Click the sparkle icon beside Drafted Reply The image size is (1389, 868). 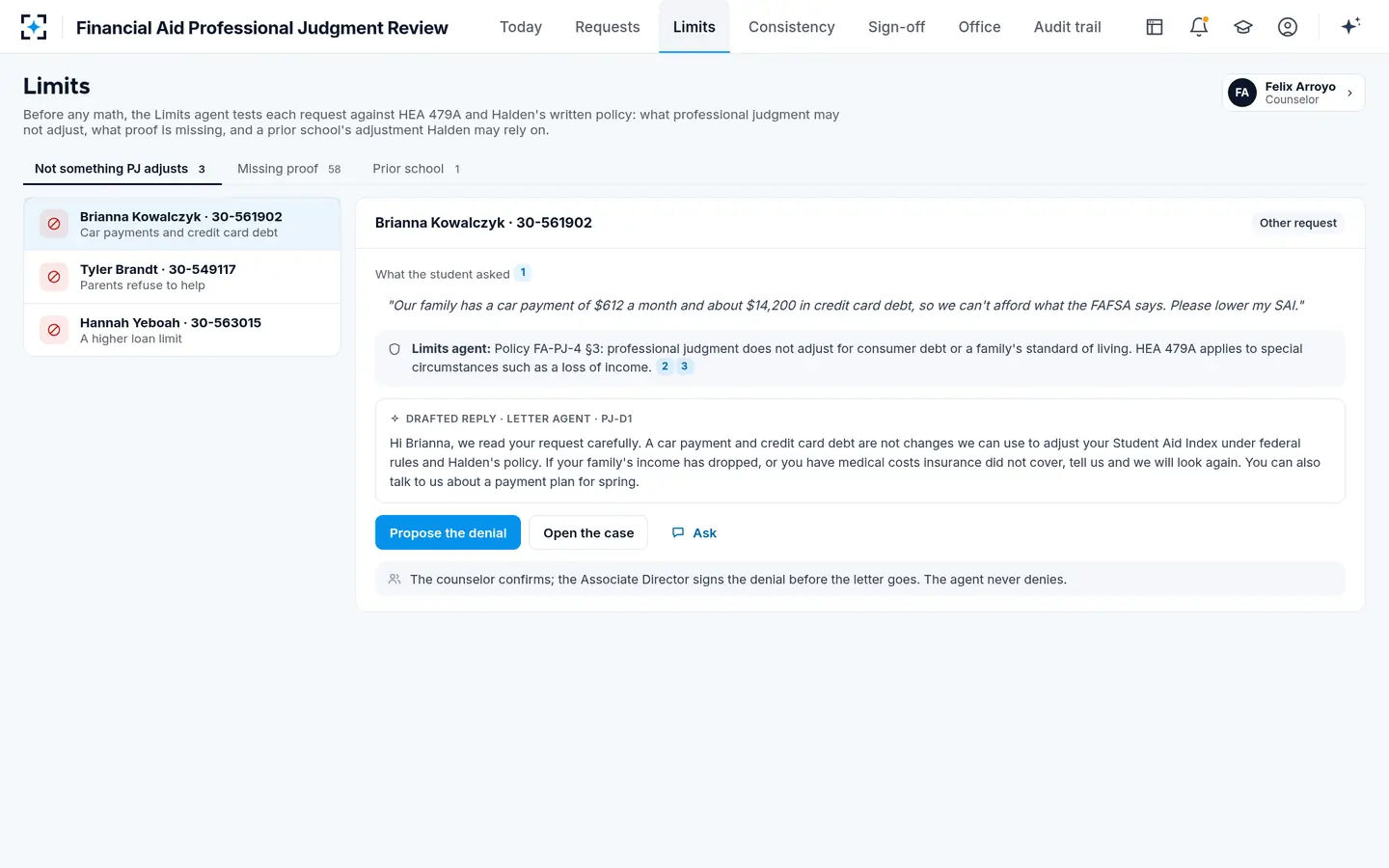point(395,419)
